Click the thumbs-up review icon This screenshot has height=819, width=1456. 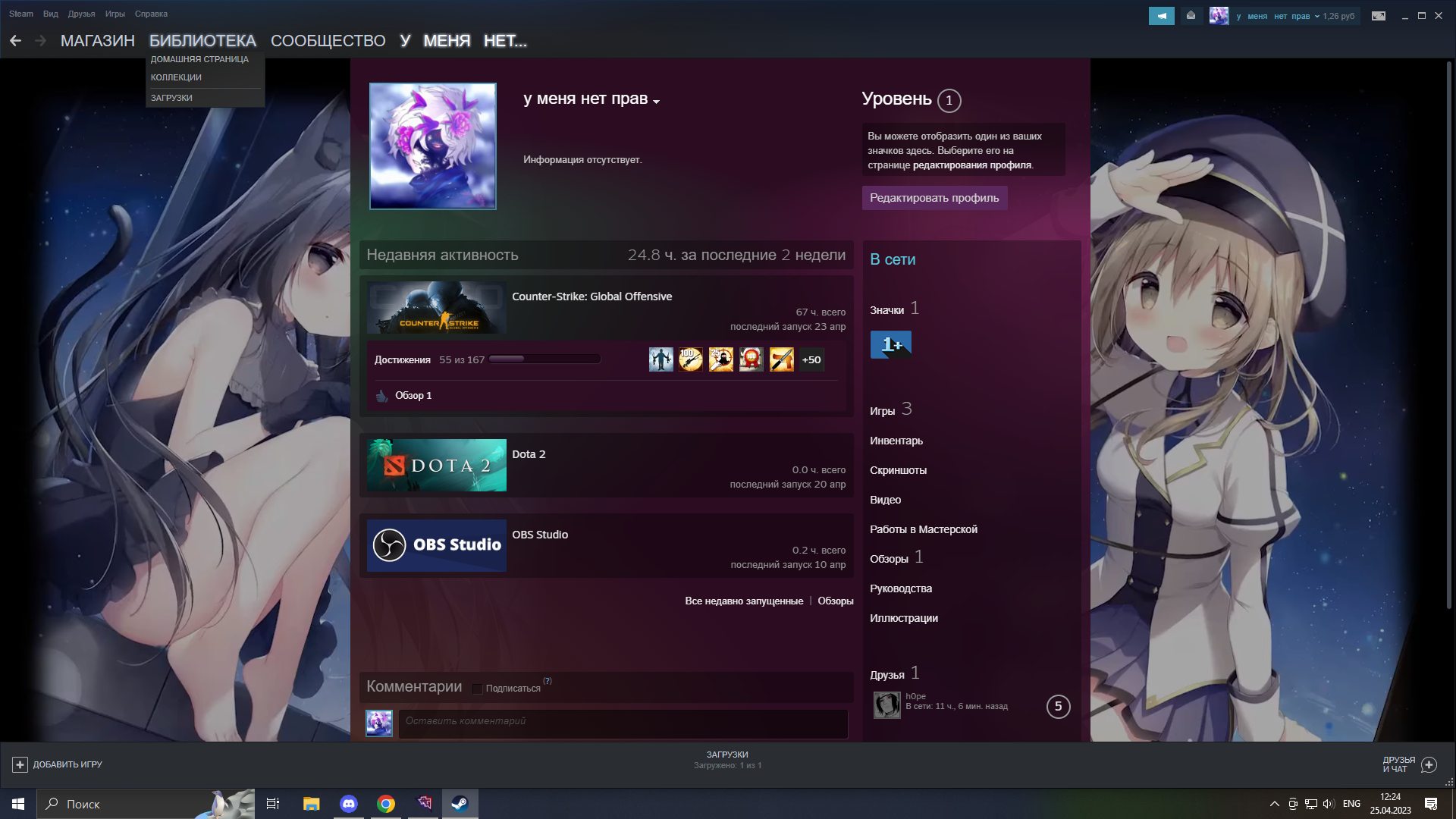[x=381, y=396]
